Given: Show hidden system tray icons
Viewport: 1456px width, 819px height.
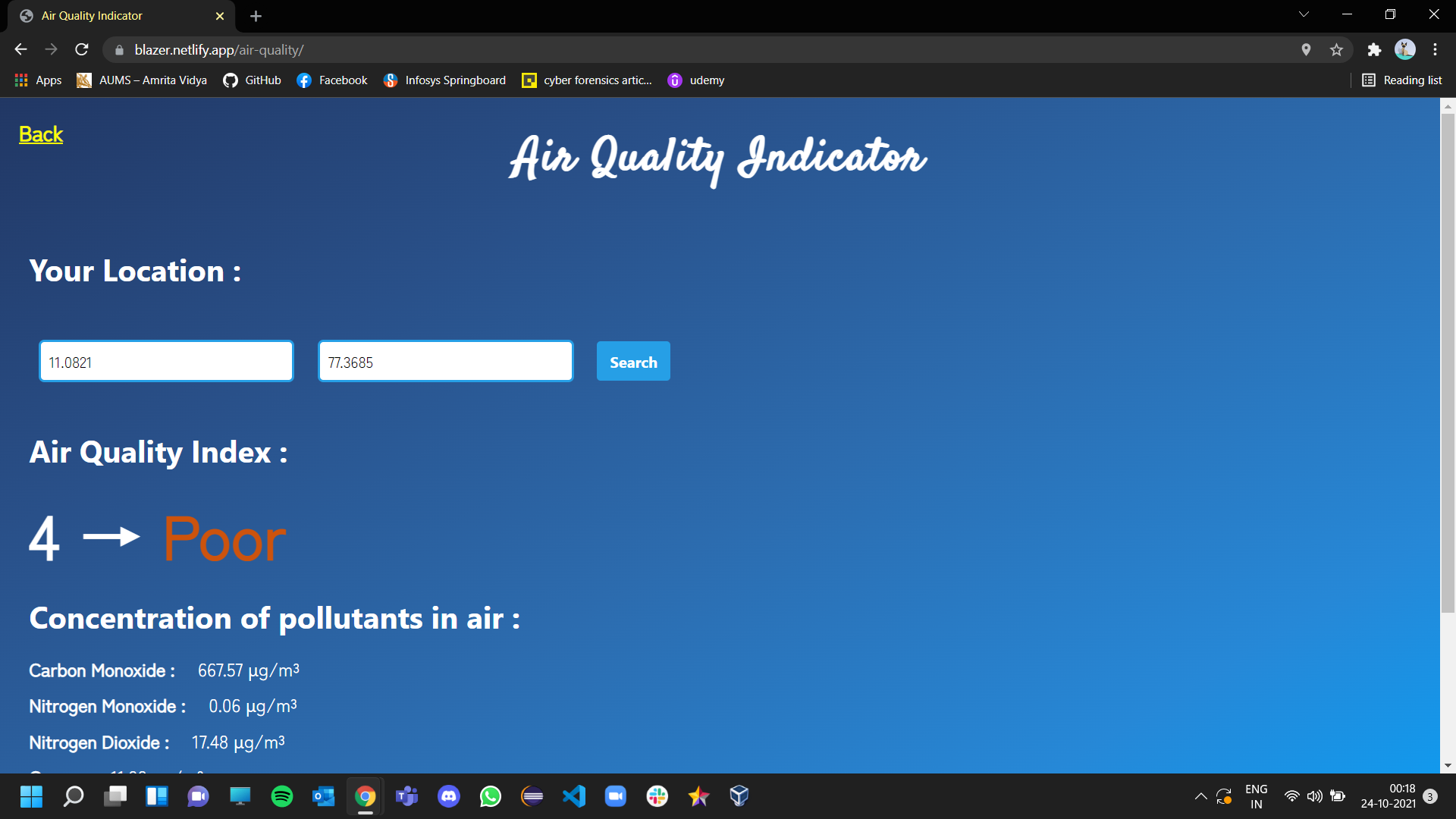Looking at the screenshot, I should 1200,796.
